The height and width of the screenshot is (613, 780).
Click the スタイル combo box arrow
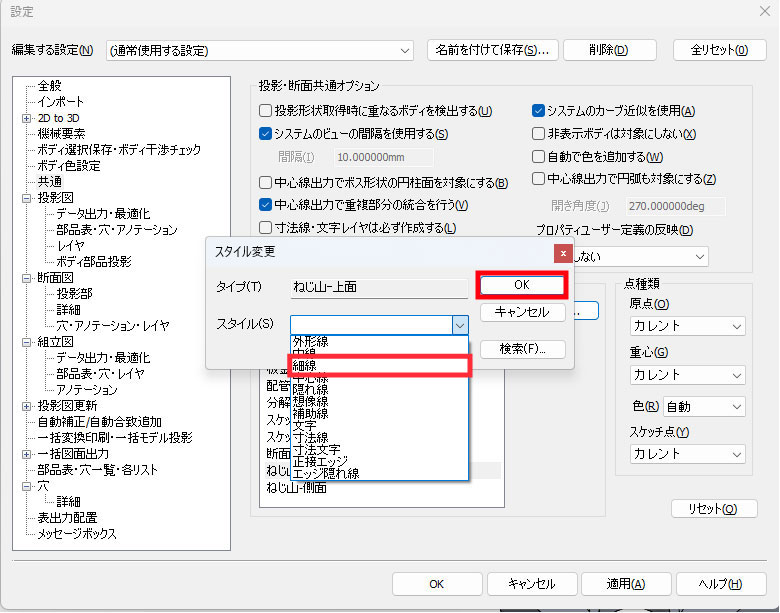point(459,324)
